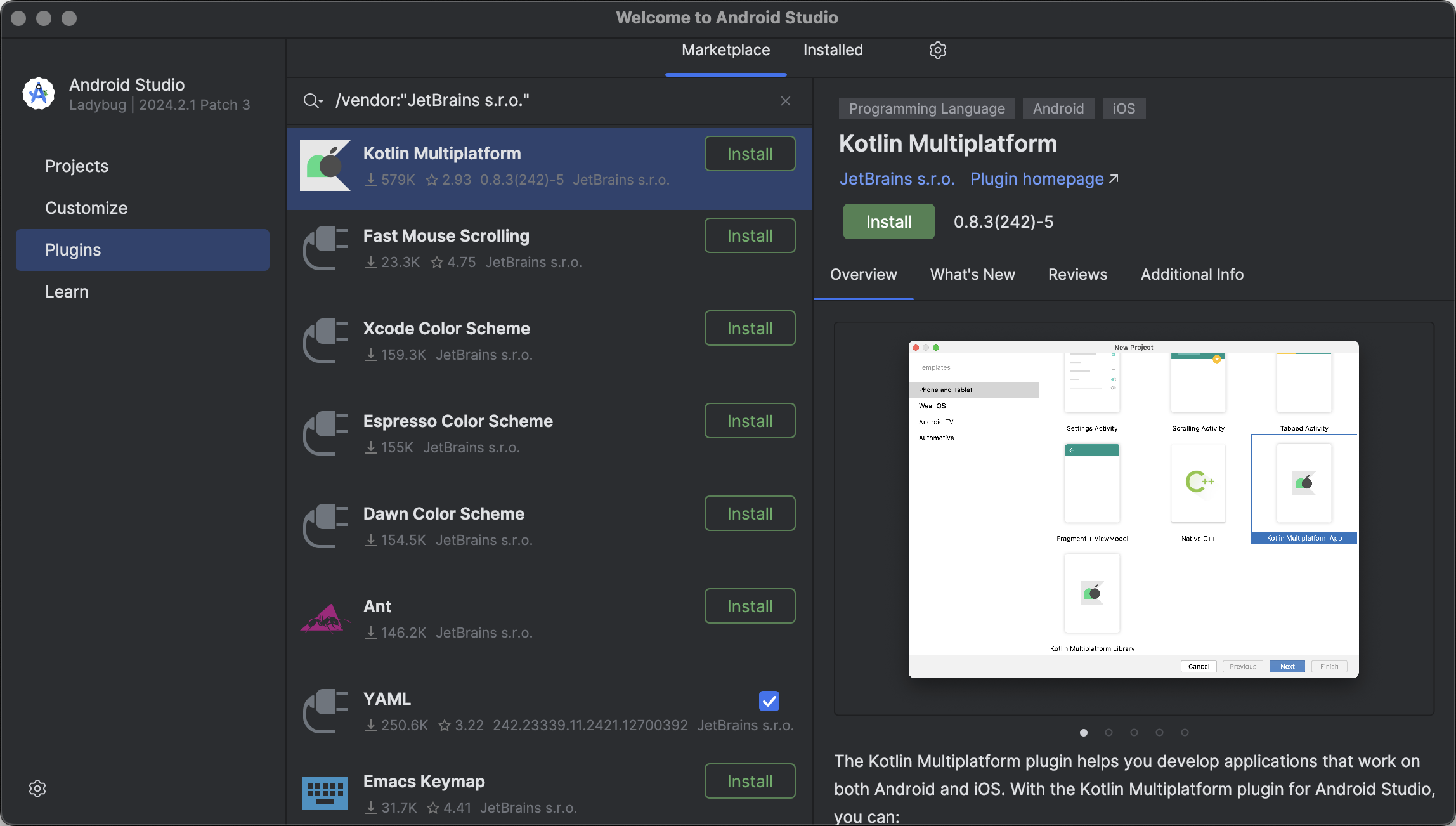
Task: Click the Dawn Color Scheme plugin icon
Action: point(325,526)
